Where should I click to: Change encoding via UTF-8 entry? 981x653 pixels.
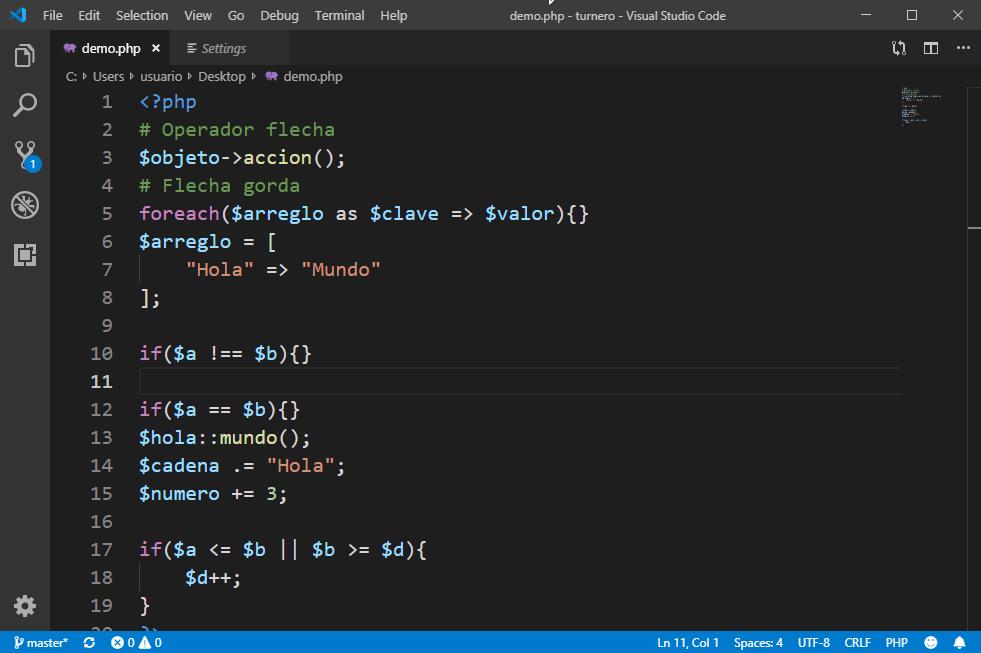813,642
